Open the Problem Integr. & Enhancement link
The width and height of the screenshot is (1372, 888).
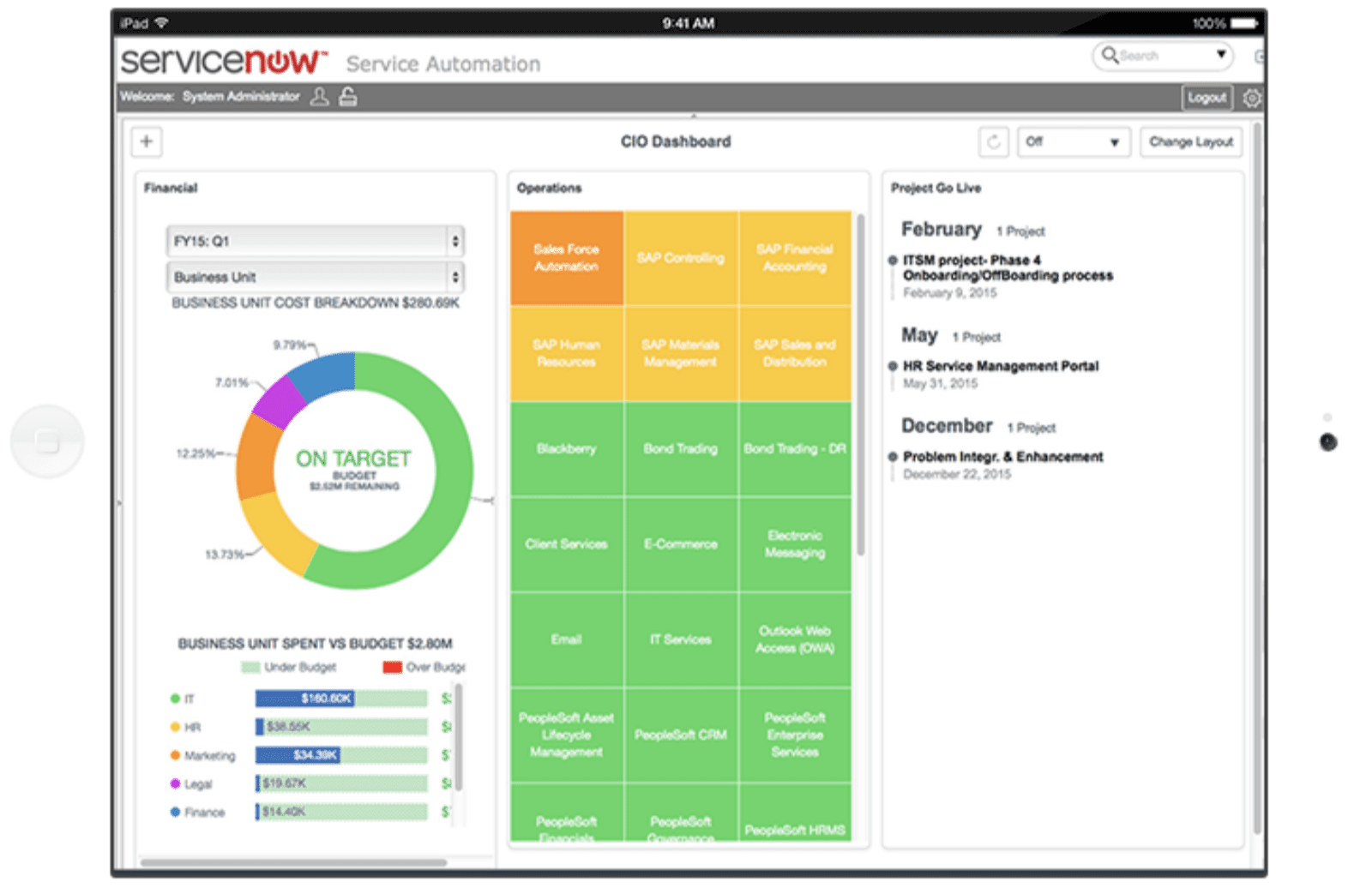coord(1004,457)
